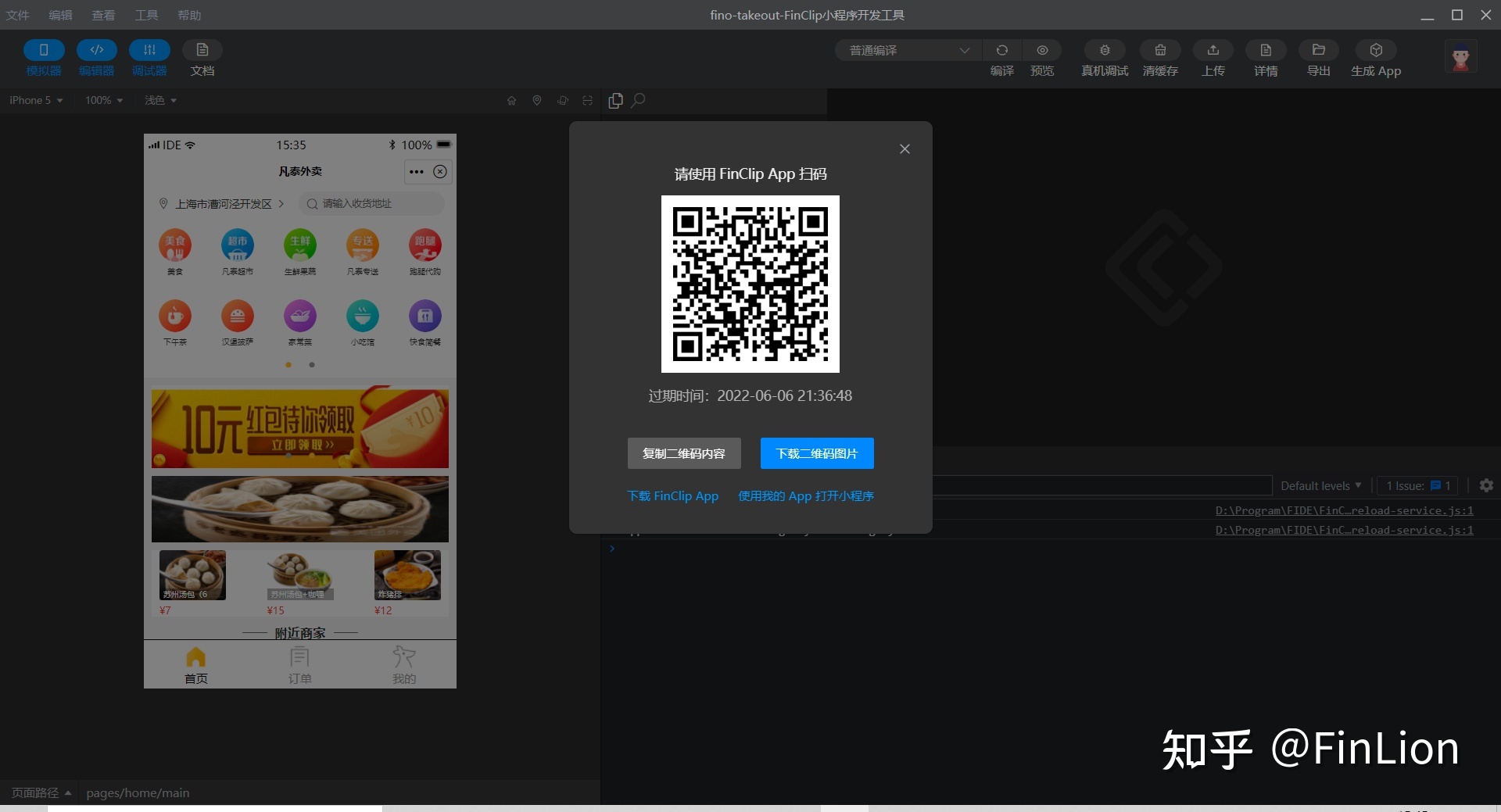
Task: Toggle the 调试器 debugger panel button
Action: [149, 50]
